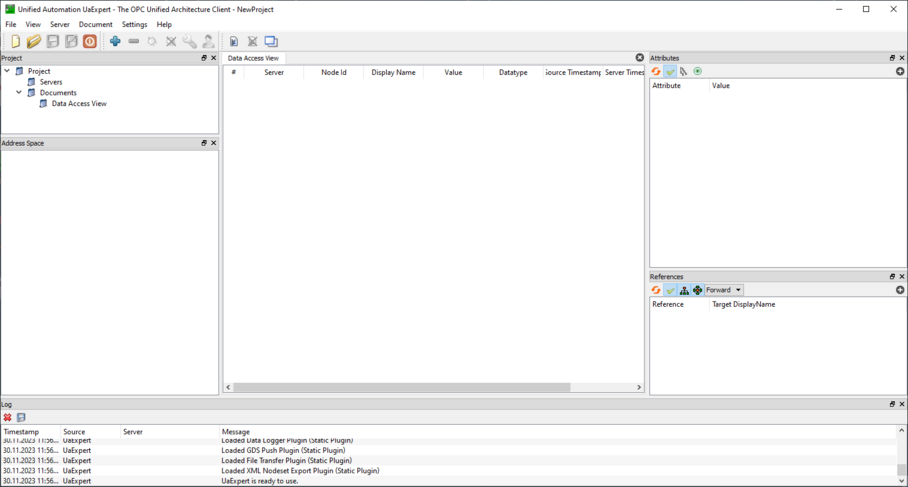Click the hierarchy tree icon in References
908x487 pixels.
point(684,290)
